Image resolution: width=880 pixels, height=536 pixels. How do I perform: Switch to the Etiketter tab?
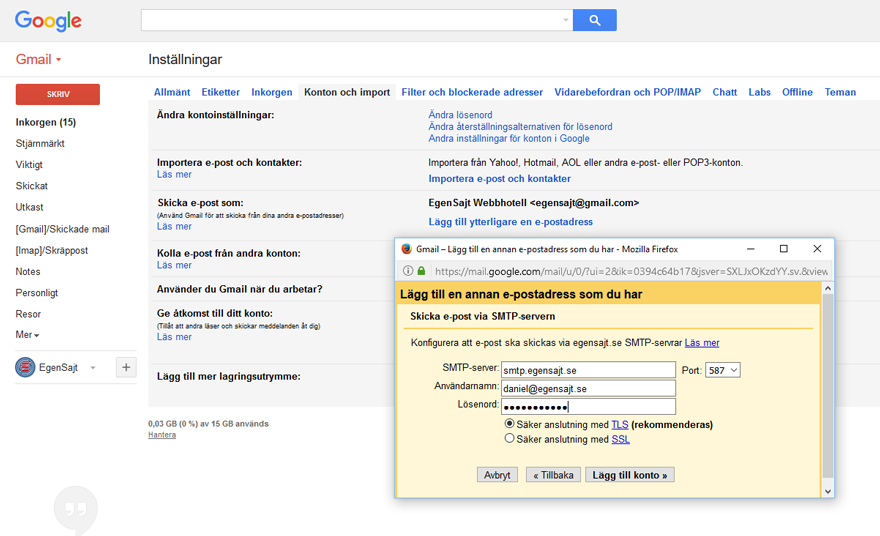coord(221,92)
